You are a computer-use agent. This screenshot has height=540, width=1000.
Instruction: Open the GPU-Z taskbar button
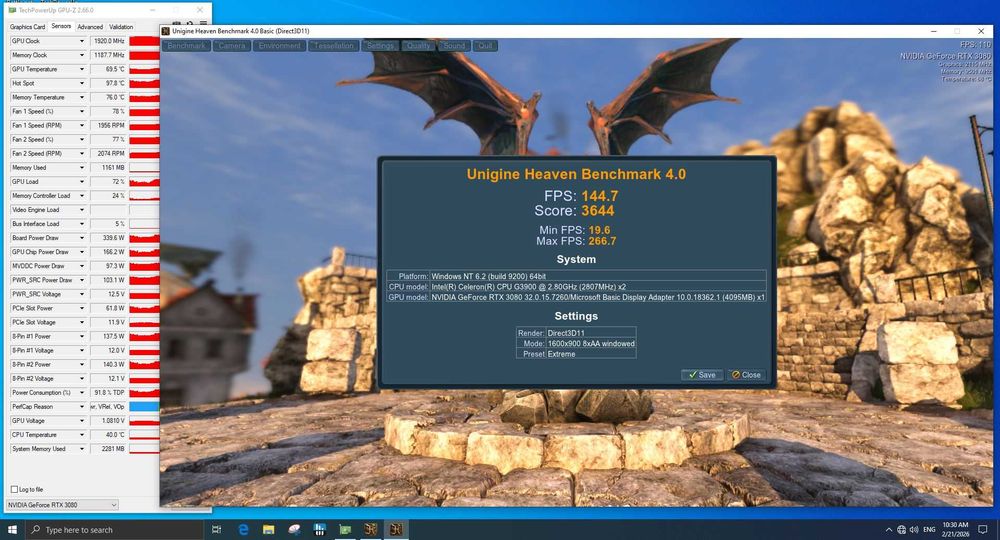pos(345,529)
